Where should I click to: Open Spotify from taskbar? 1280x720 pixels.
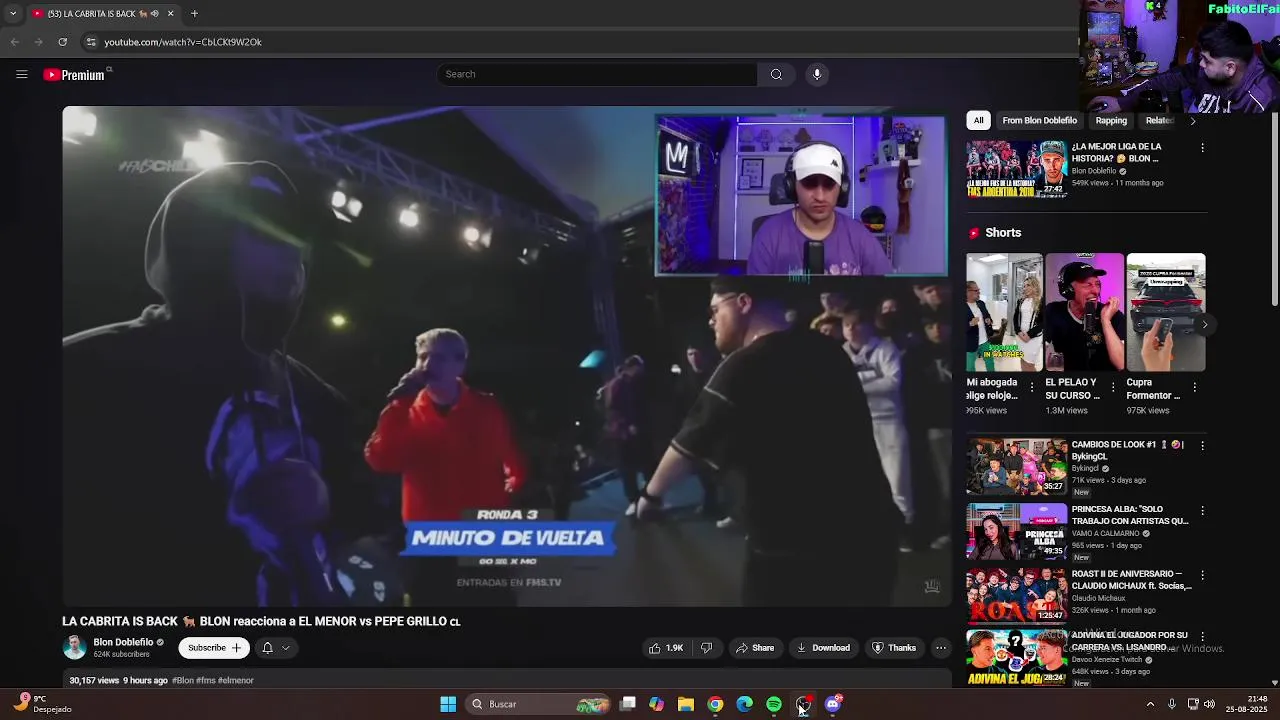774,704
